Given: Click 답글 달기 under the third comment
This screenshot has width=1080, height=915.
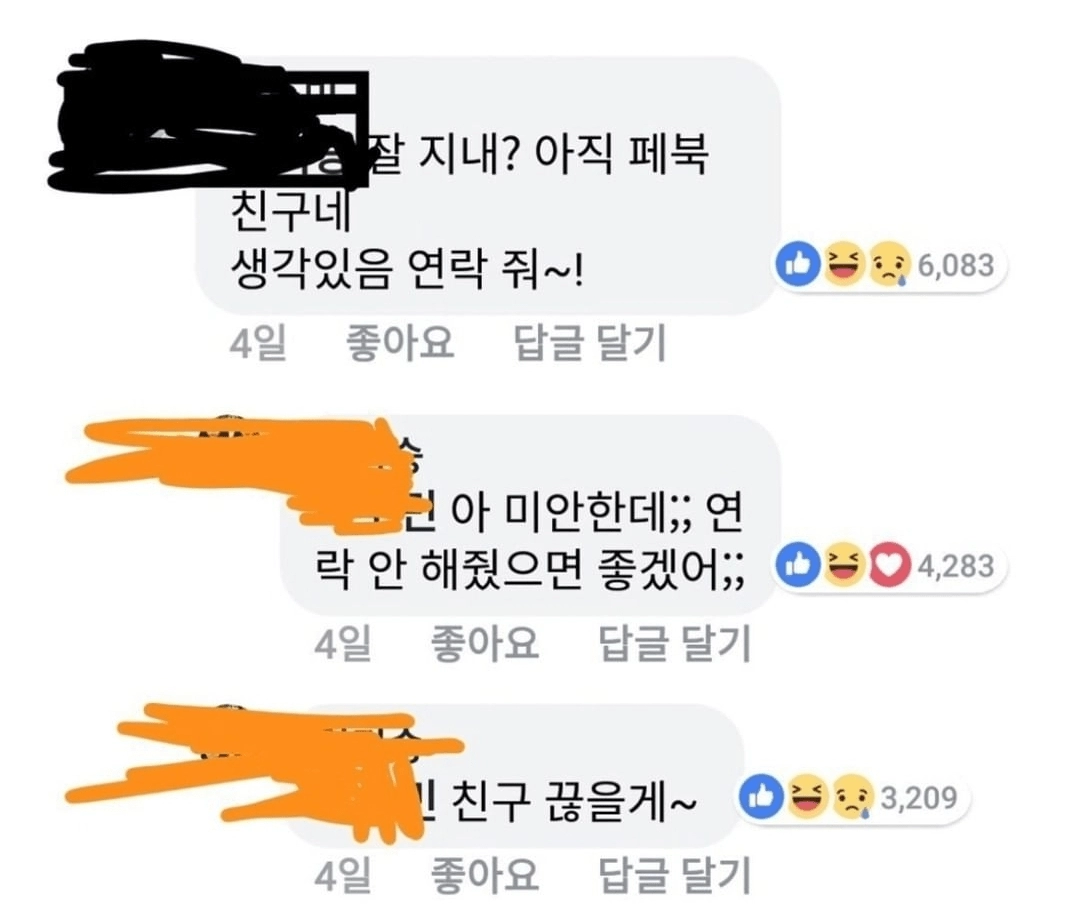Looking at the screenshot, I should click(x=675, y=874).
